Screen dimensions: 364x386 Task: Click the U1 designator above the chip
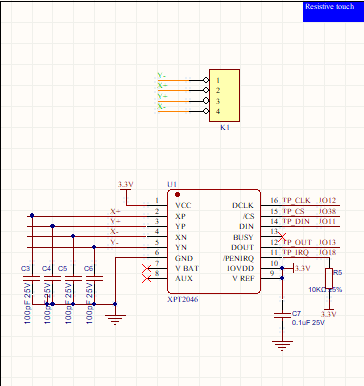(x=172, y=184)
